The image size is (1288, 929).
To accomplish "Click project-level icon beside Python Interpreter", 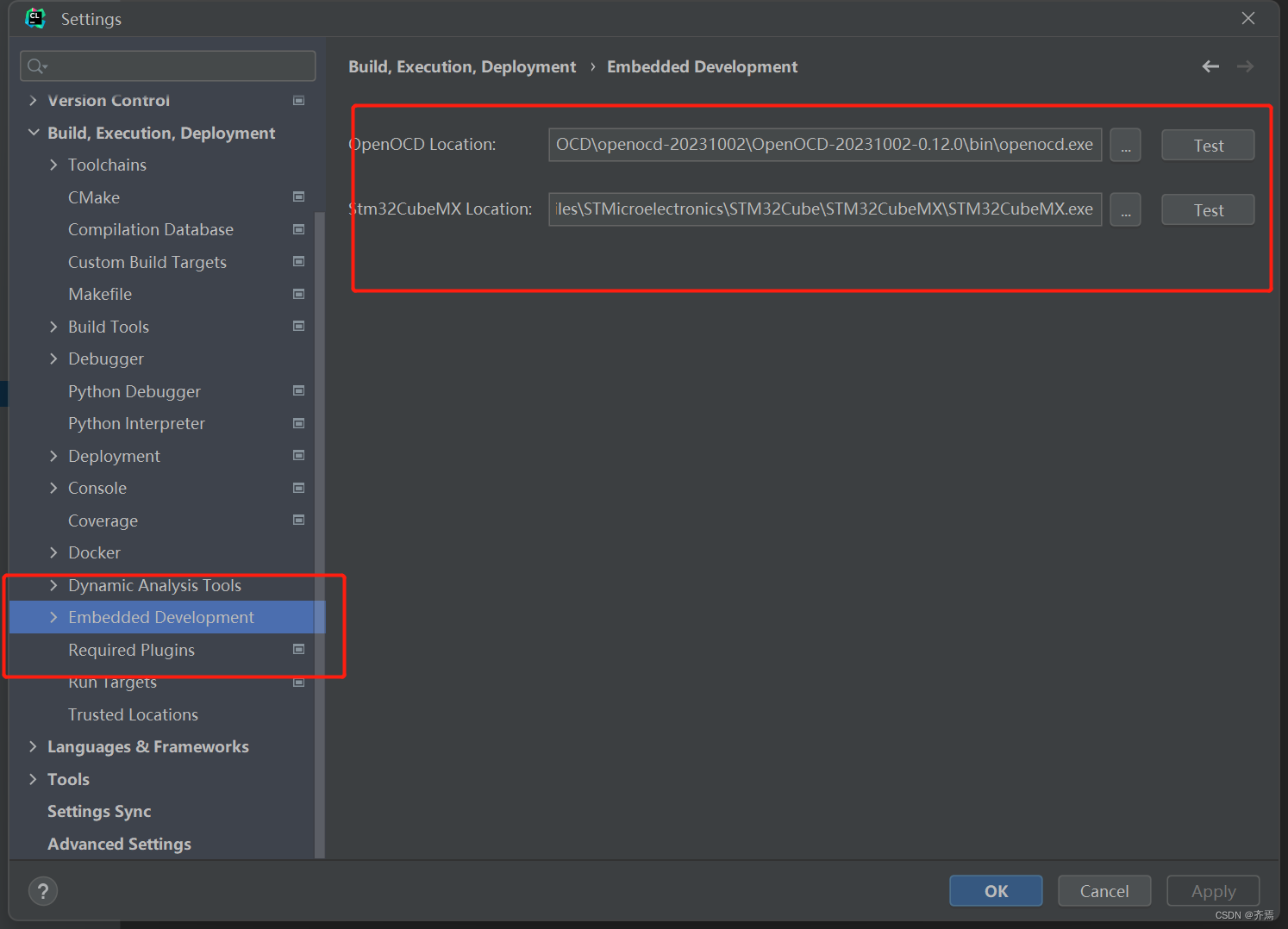I will pos(299,423).
